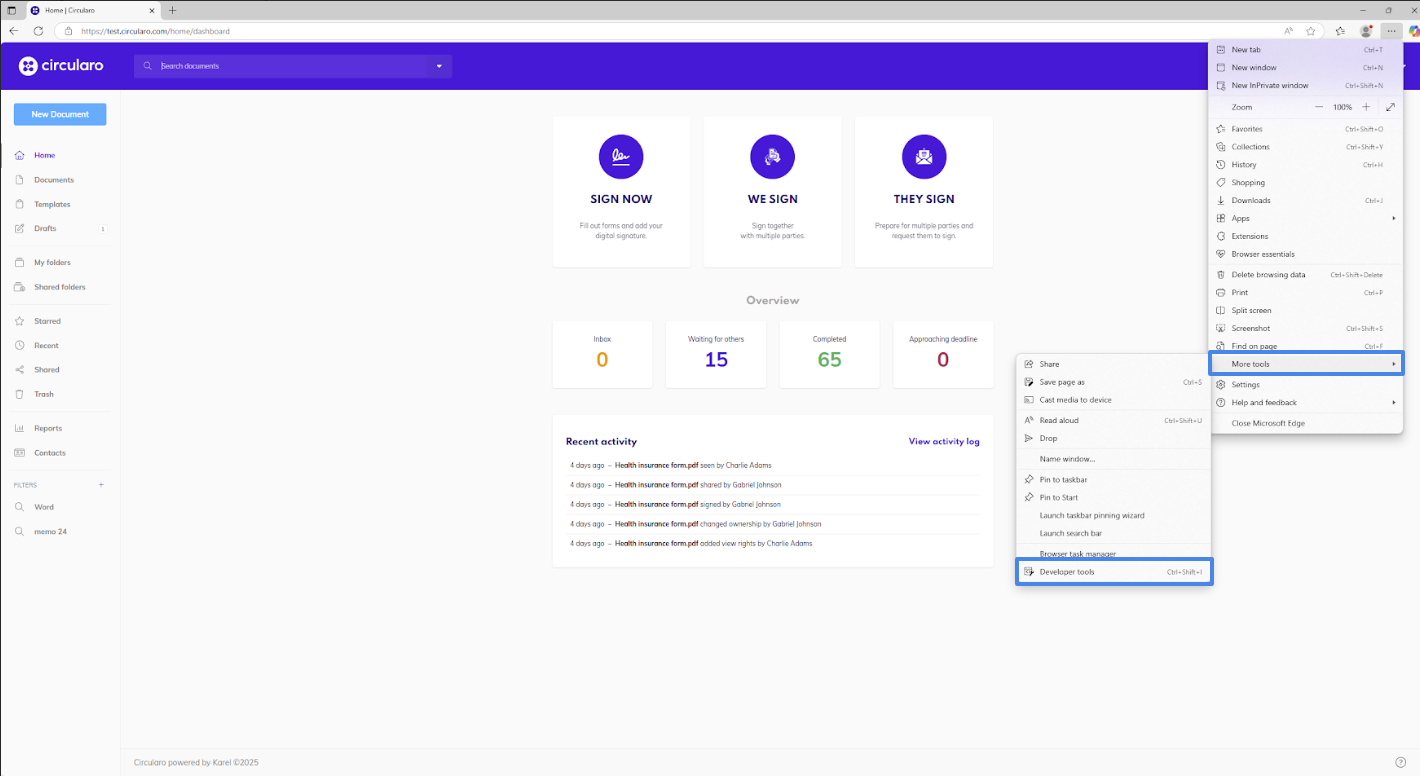Open the View activity log link
The width and height of the screenshot is (1420, 776).
(x=943, y=441)
